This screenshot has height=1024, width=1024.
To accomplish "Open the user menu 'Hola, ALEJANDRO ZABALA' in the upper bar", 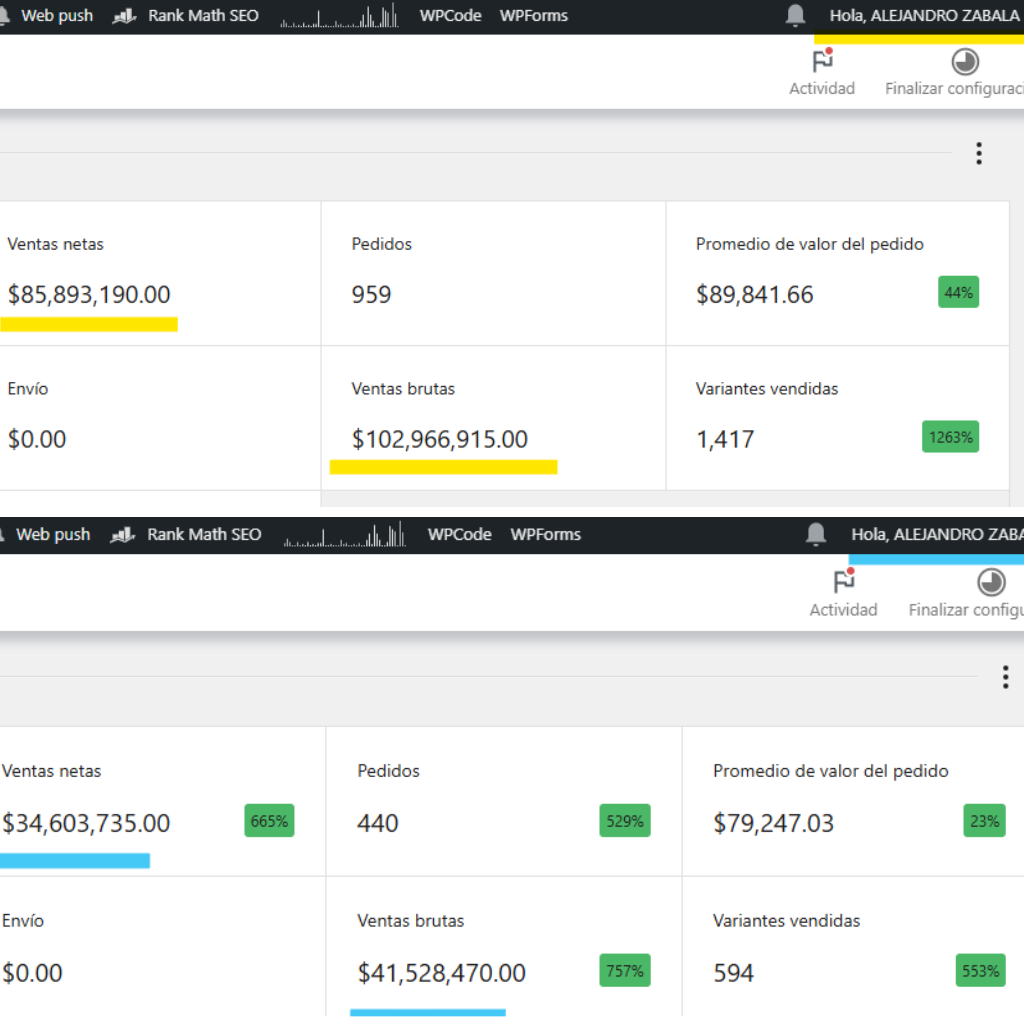I will point(924,16).
